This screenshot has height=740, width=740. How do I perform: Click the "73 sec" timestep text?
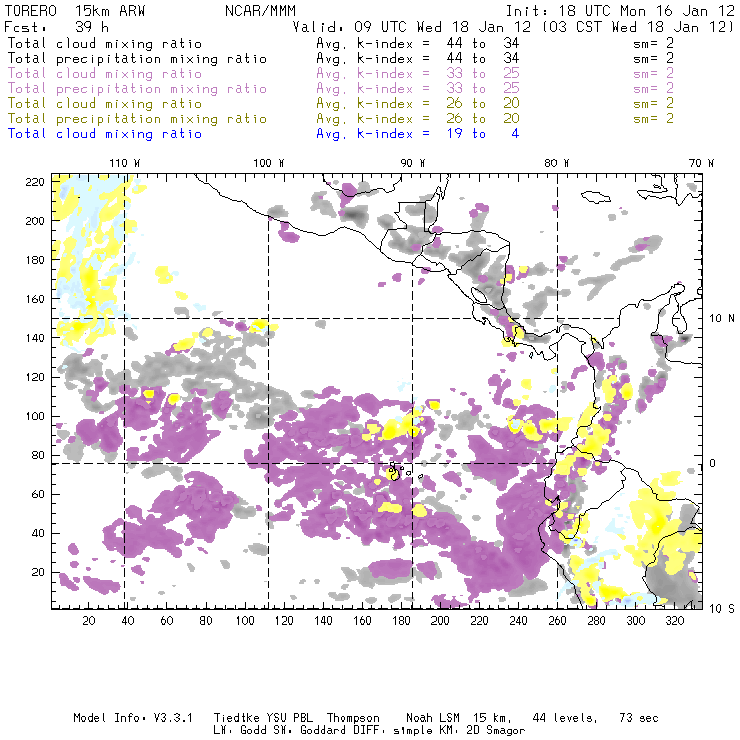(x=639, y=718)
